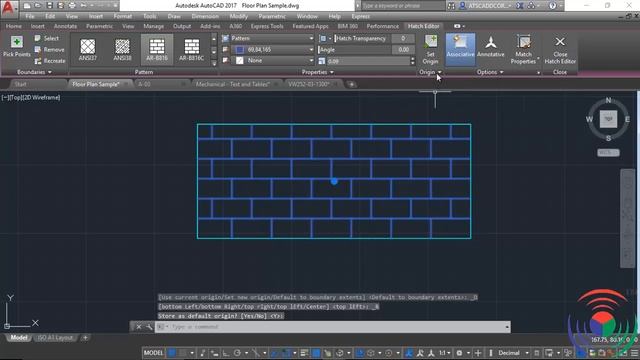The height and width of the screenshot is (360, 640).
Task: Open background color None dropdown
Action: (272, 60)
